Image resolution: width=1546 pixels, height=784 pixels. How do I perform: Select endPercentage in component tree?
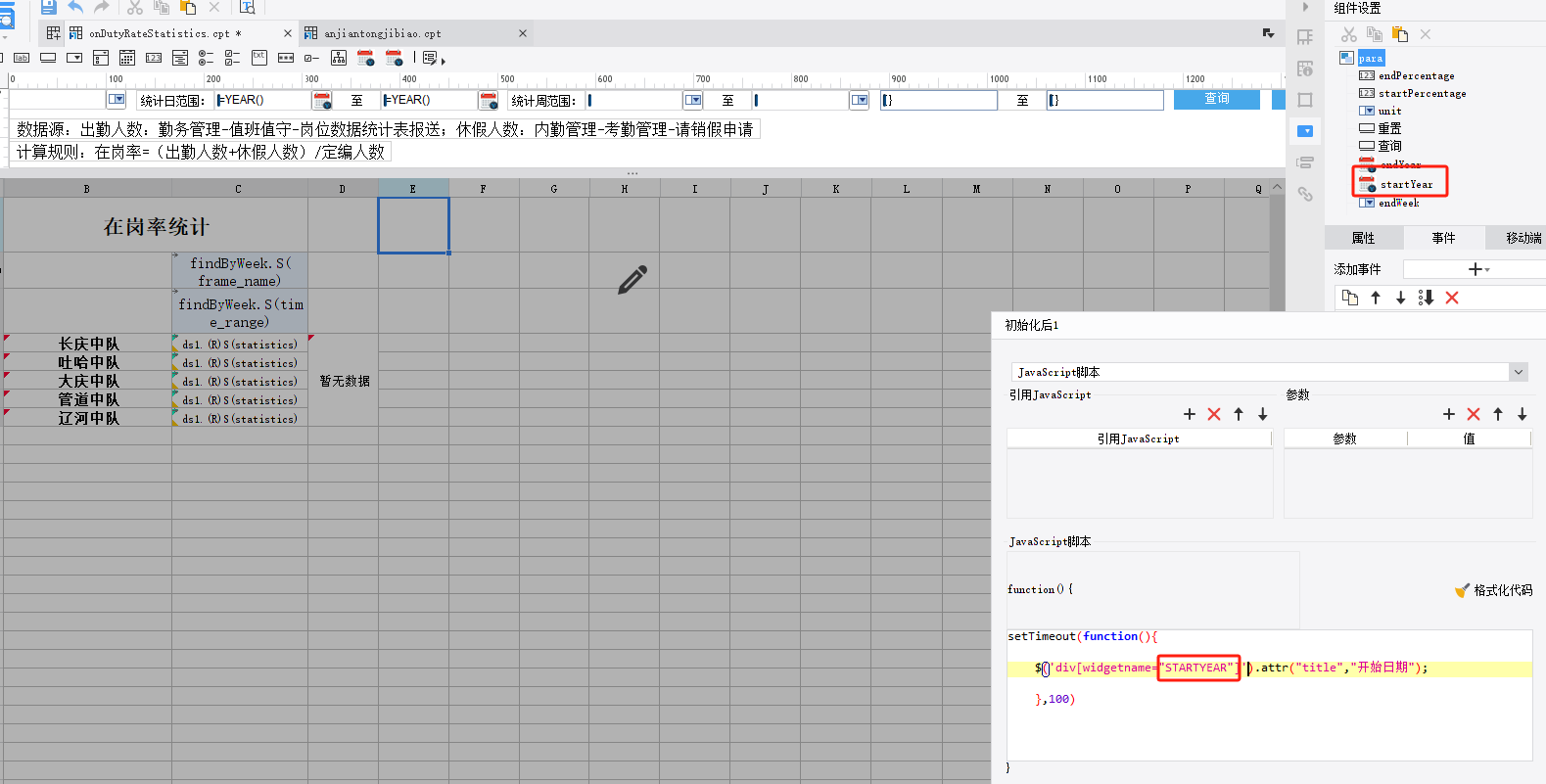(1416, 75)
